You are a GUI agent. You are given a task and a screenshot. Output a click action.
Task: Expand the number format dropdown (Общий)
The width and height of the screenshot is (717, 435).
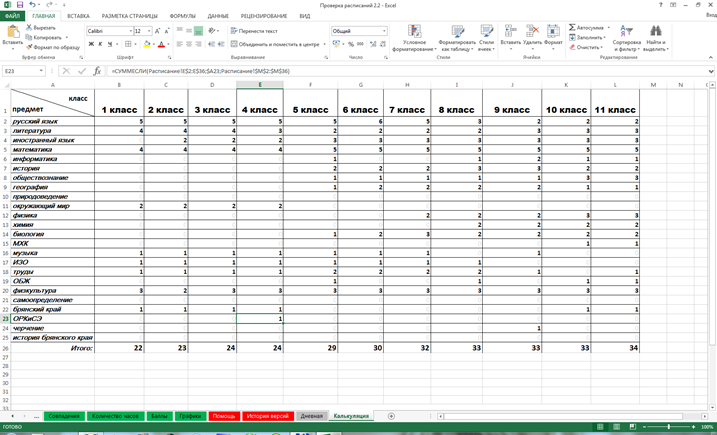pos(383,31)
